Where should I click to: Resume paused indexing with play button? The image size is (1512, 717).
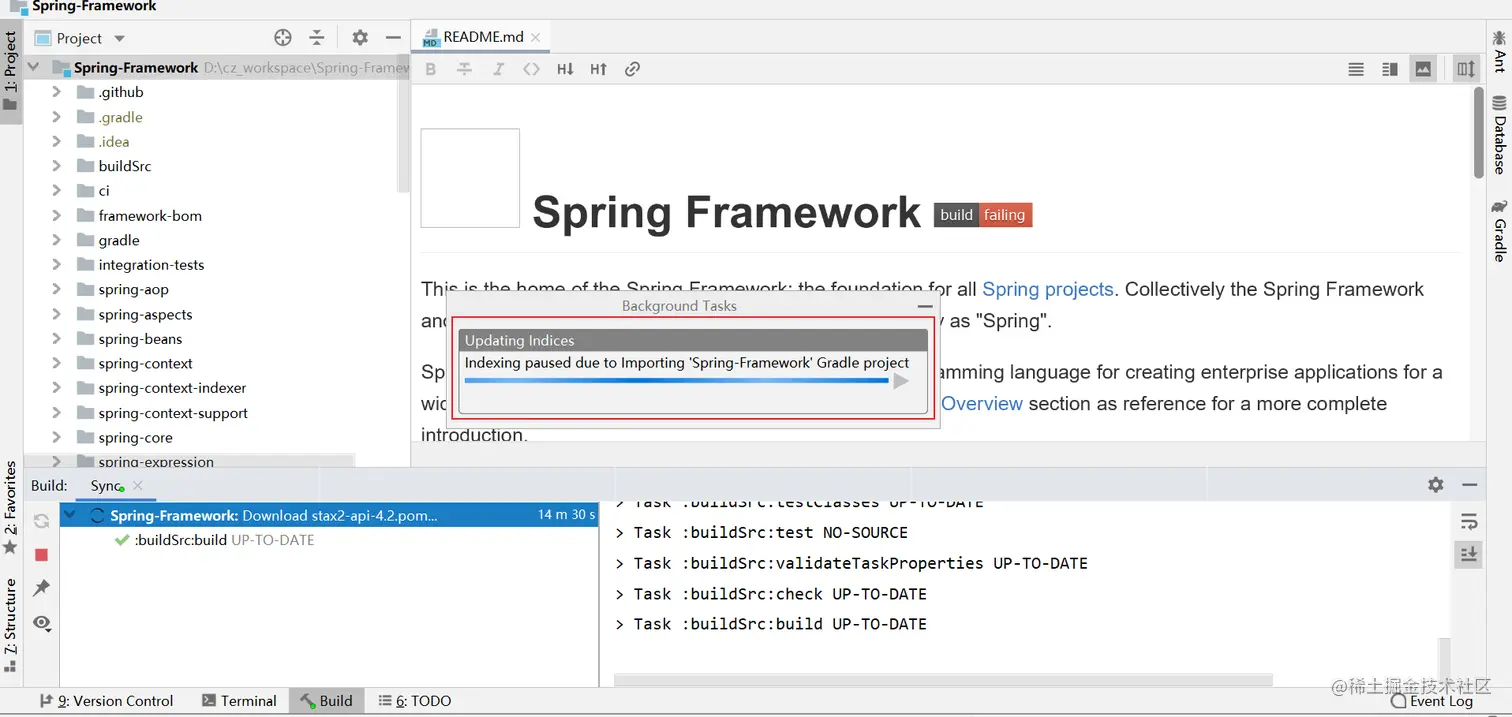[x=901, y=381]
